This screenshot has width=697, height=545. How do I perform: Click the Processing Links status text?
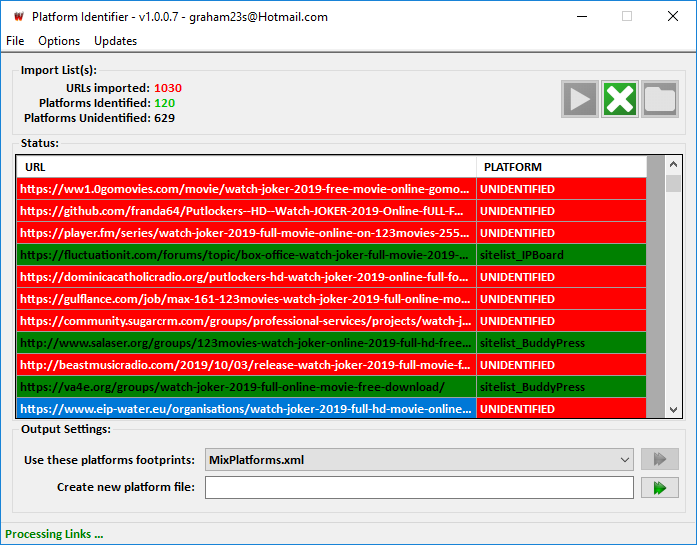[x=54, y=534]
